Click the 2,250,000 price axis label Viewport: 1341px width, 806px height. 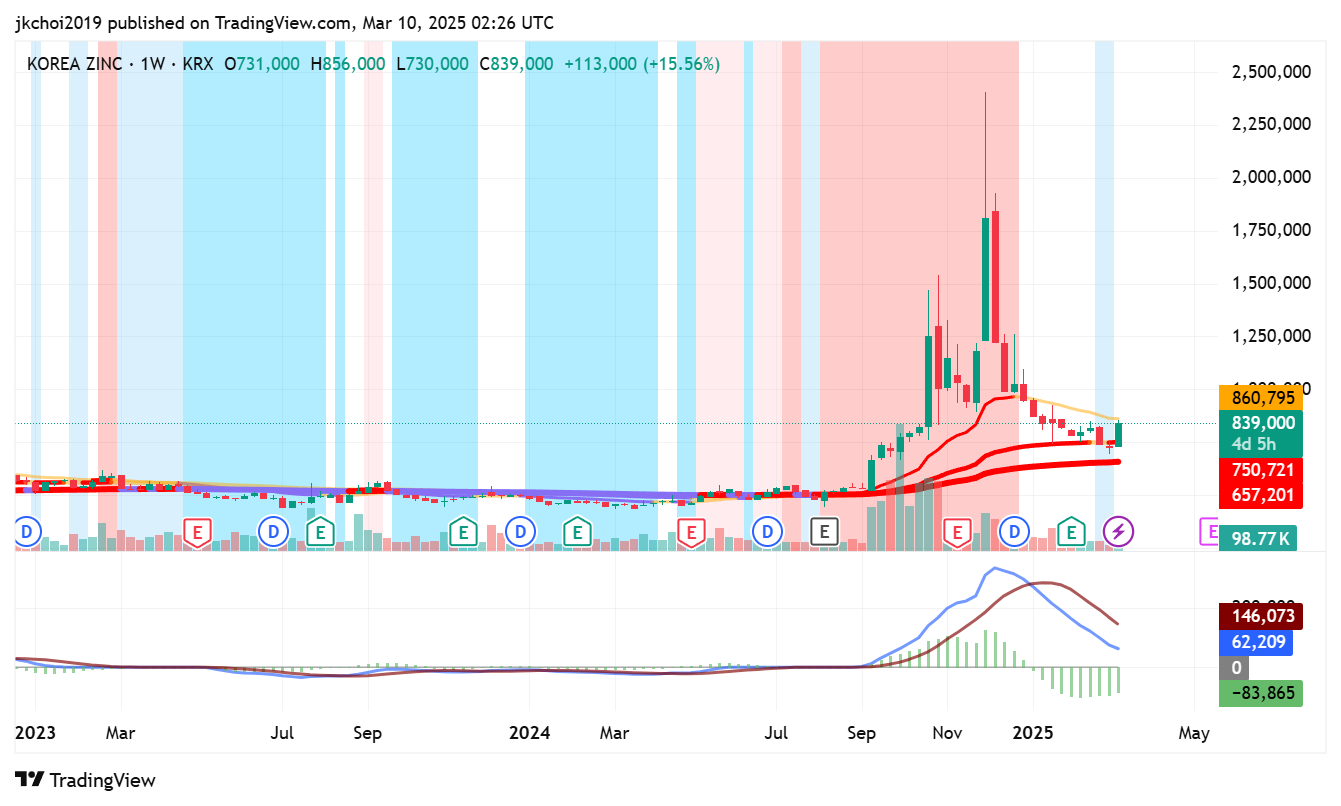(1271, 124)
